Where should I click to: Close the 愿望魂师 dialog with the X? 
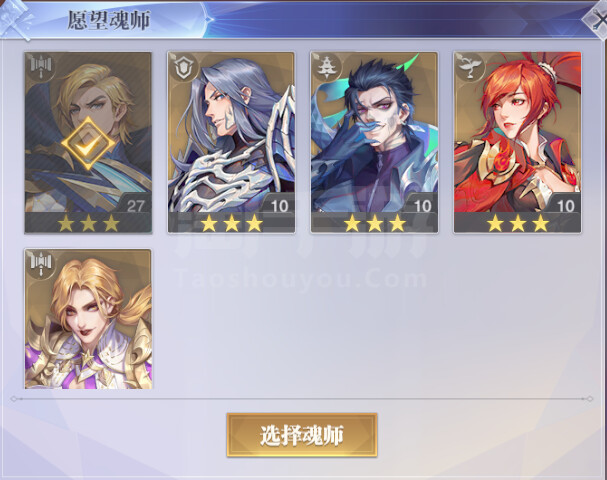[596, 20]
